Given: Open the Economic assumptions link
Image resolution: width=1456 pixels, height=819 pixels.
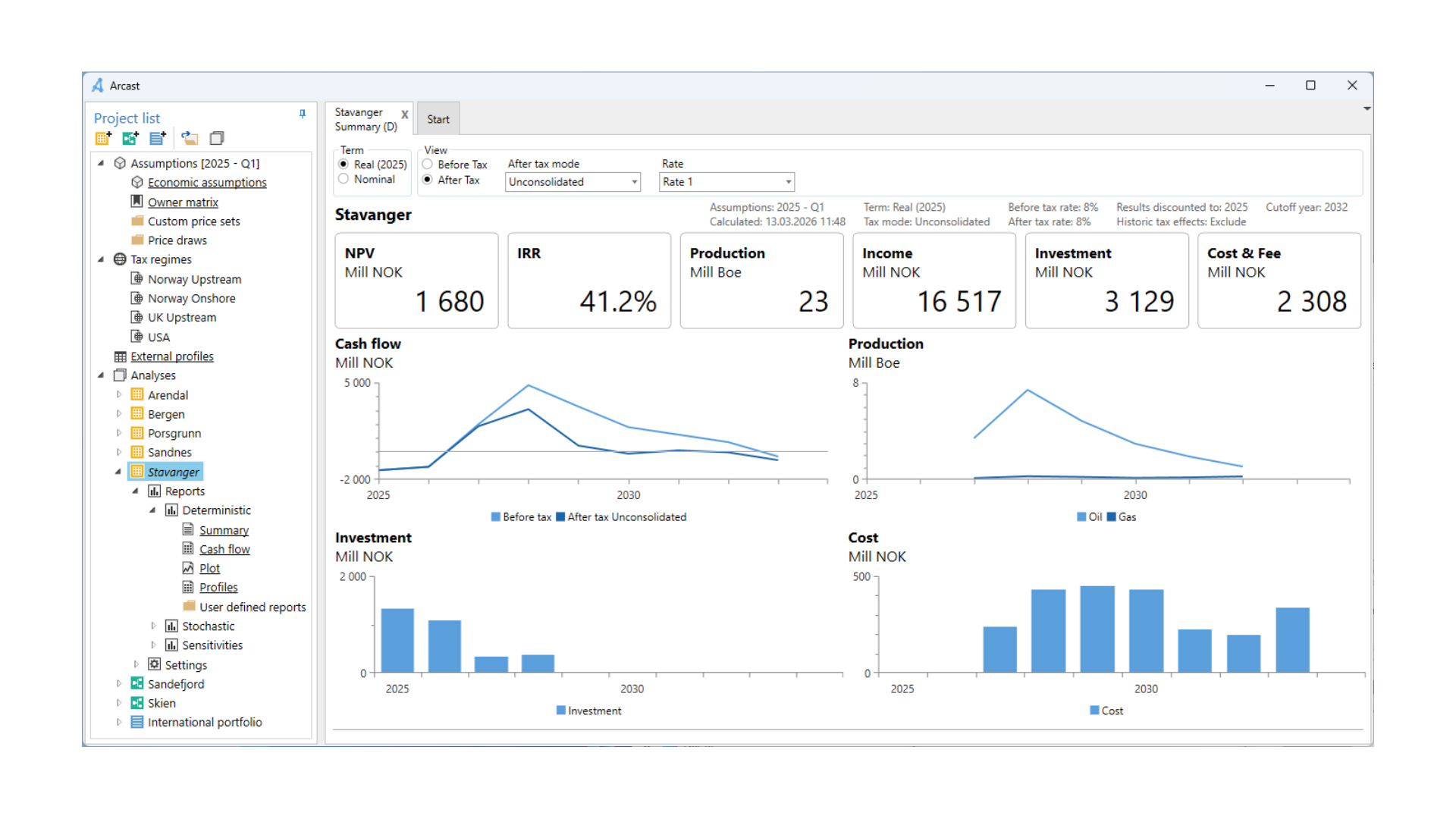Looking at the screenshot, I should (207, 183).
